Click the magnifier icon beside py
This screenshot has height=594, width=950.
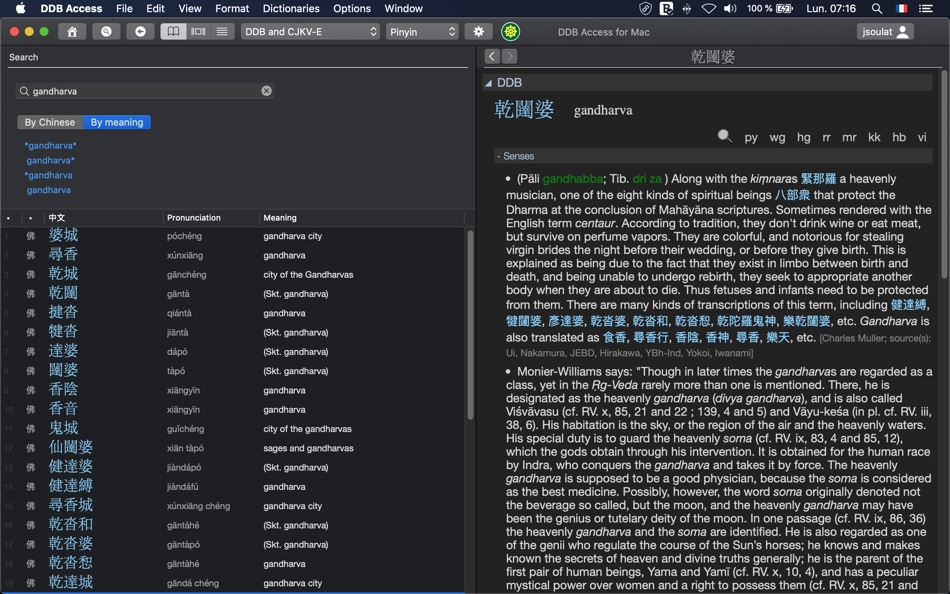724,136
